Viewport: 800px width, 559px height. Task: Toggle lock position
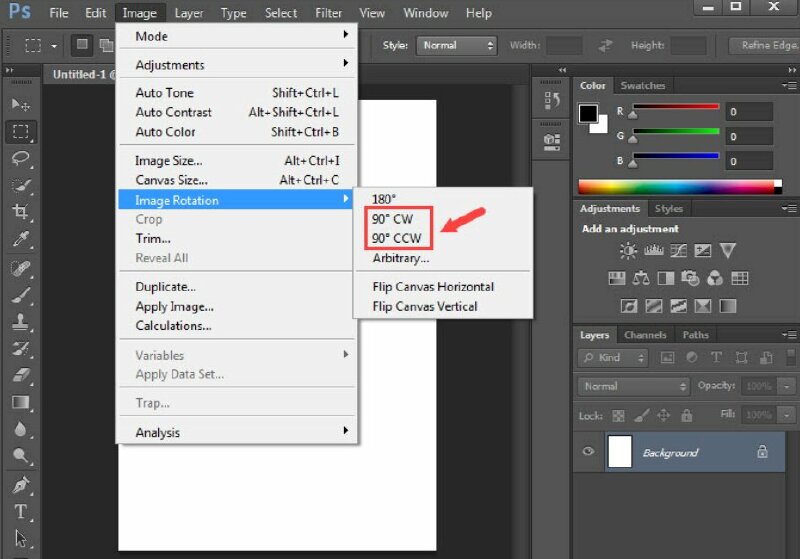click(663, 416)
